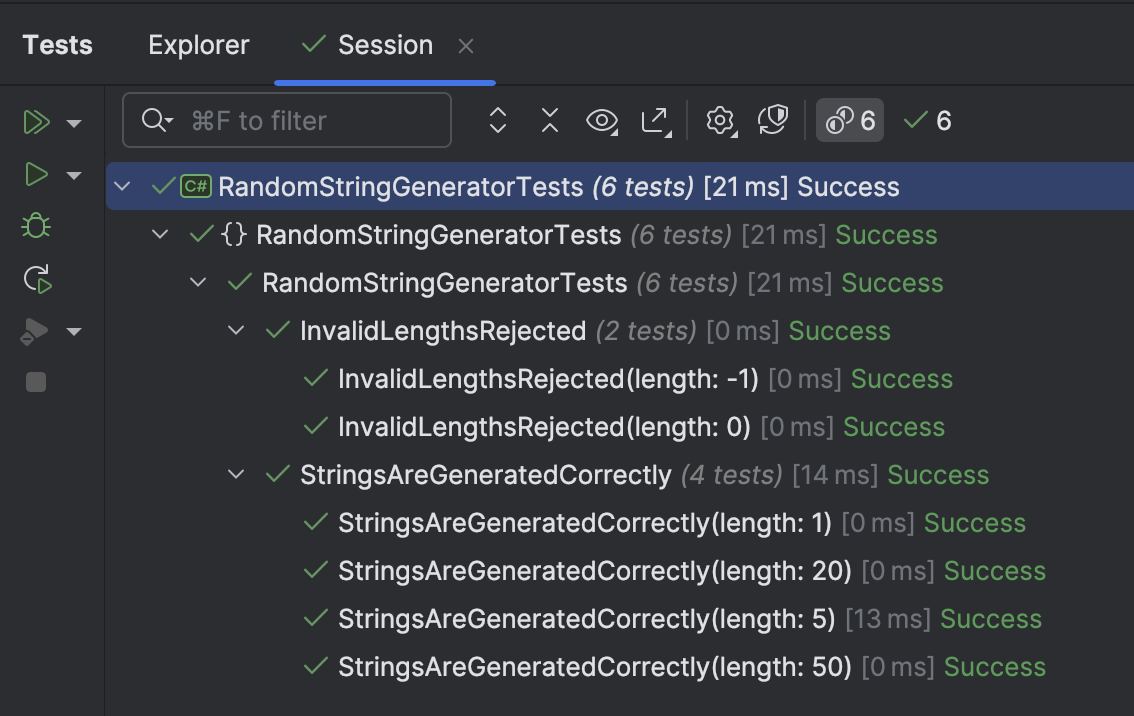Click the coverage shield icon

pos(772,120)
